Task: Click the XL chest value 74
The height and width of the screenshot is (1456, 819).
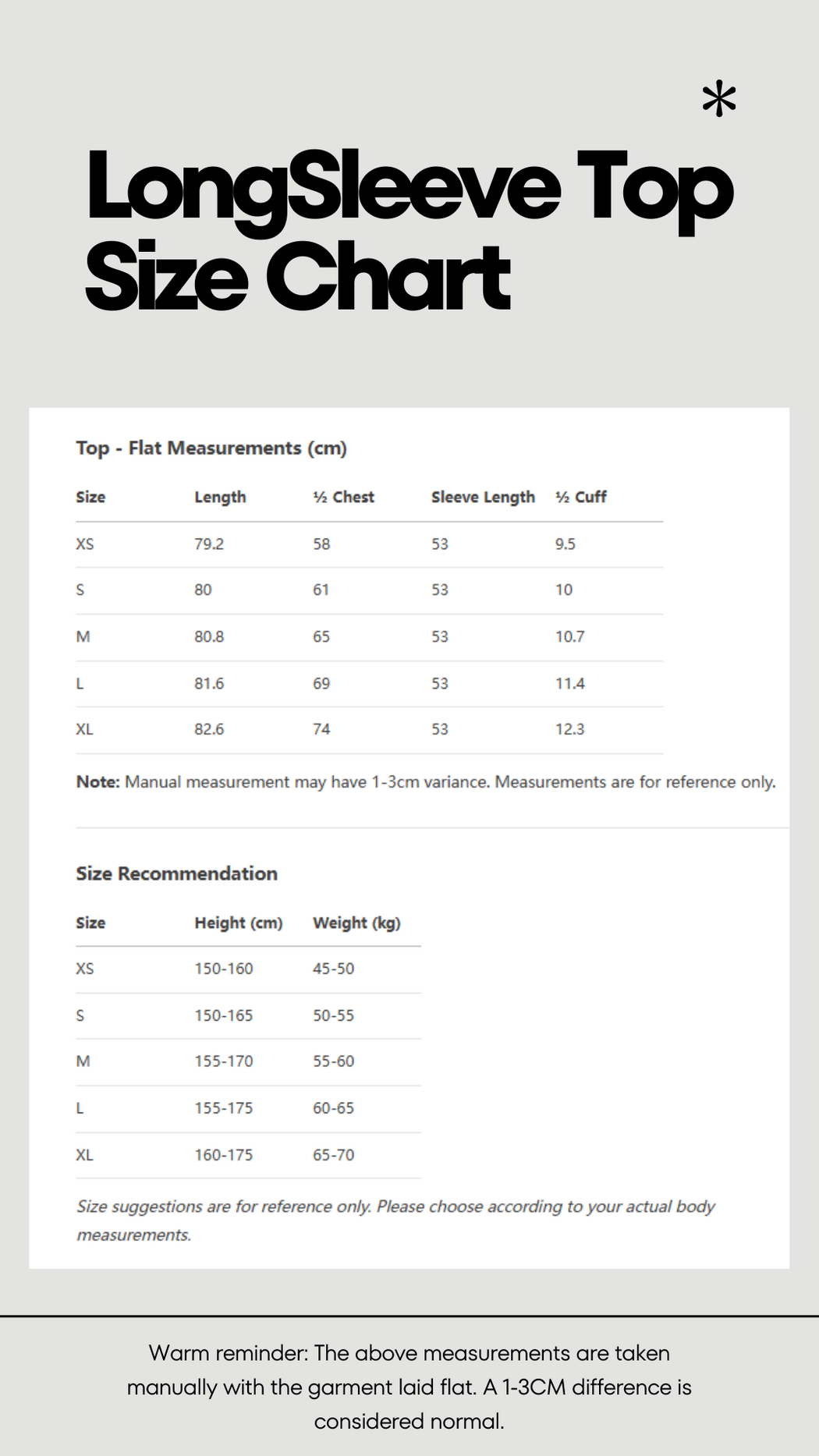Action: (x=321, y=730)
